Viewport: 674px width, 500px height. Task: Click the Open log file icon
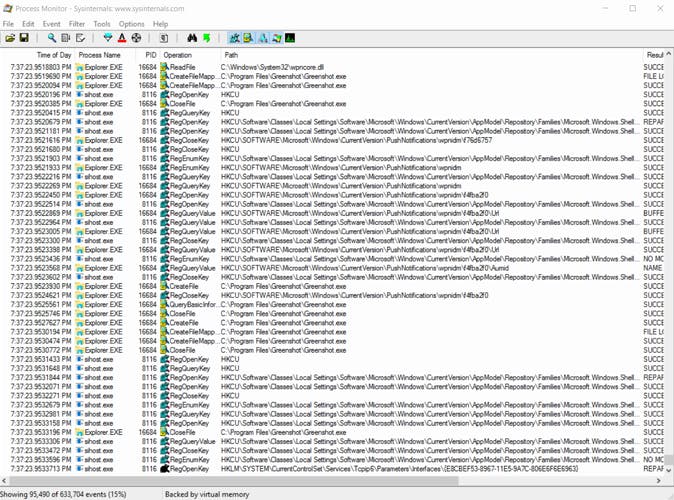(x=10, y=38)
